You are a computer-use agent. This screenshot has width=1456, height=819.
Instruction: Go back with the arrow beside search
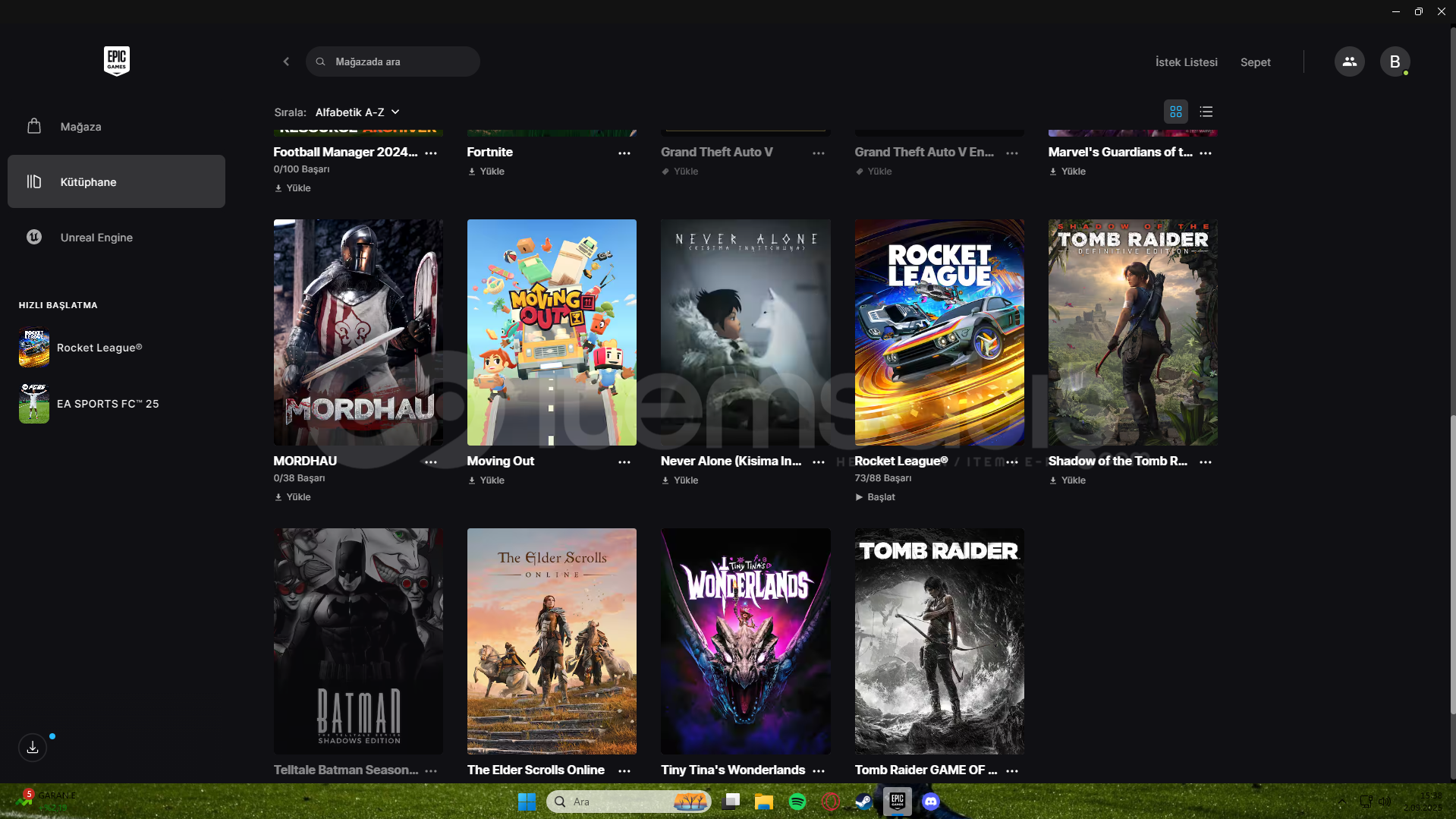tap(286, 61)
